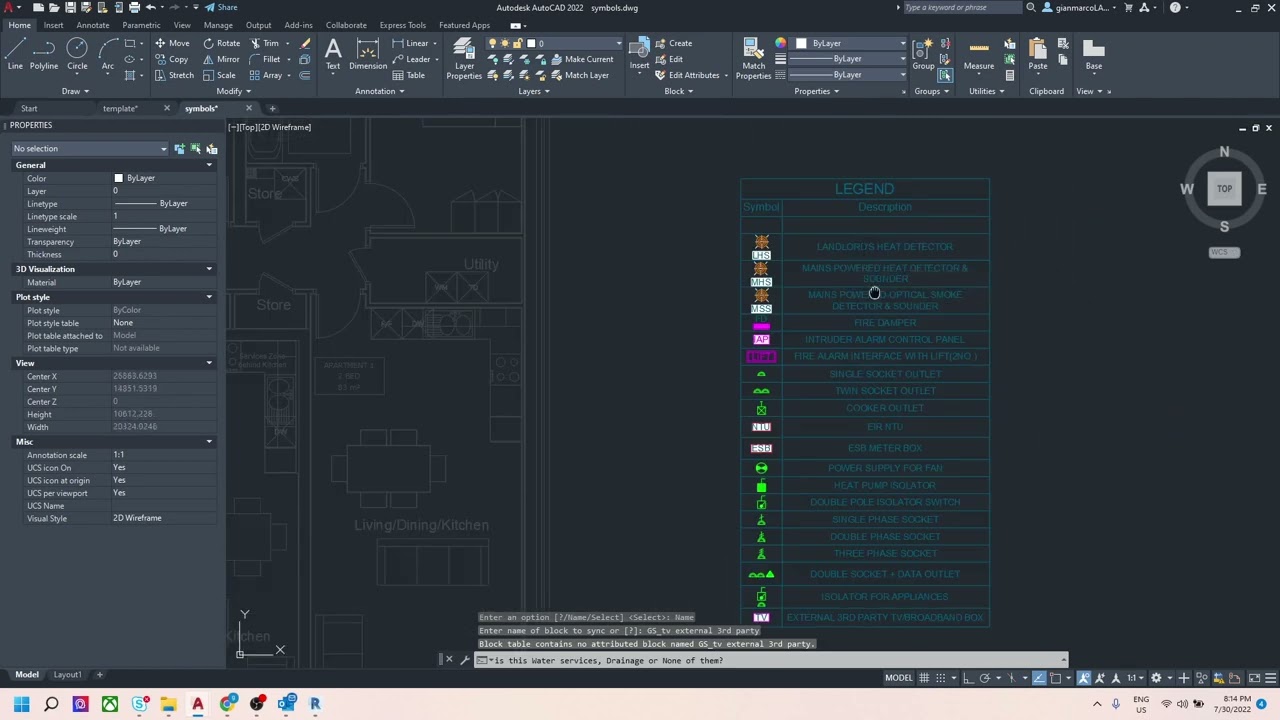Open the Express Tools ribbon tab
Viewport: 1280px width, 720px height.
(x=402, y=25)
